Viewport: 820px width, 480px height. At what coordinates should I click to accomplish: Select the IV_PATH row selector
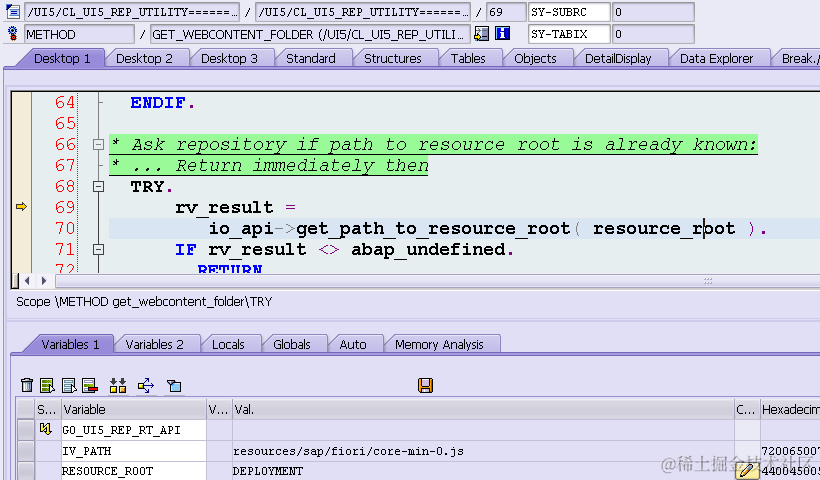click(26, 451)
